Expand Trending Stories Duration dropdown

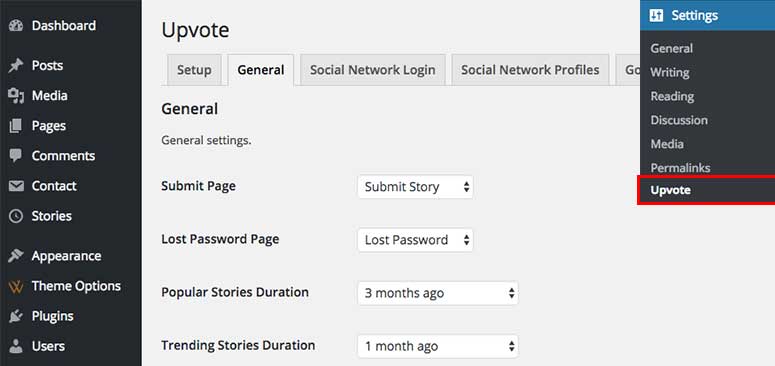(x=438, y=346)
